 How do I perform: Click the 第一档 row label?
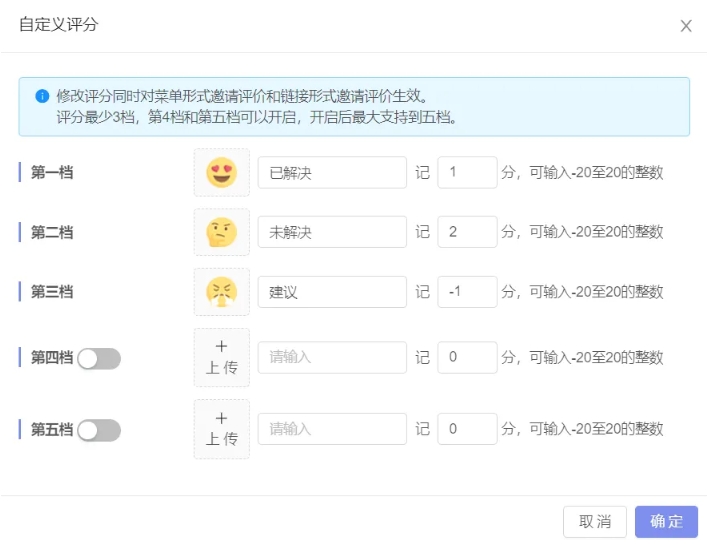coord(52,172)
